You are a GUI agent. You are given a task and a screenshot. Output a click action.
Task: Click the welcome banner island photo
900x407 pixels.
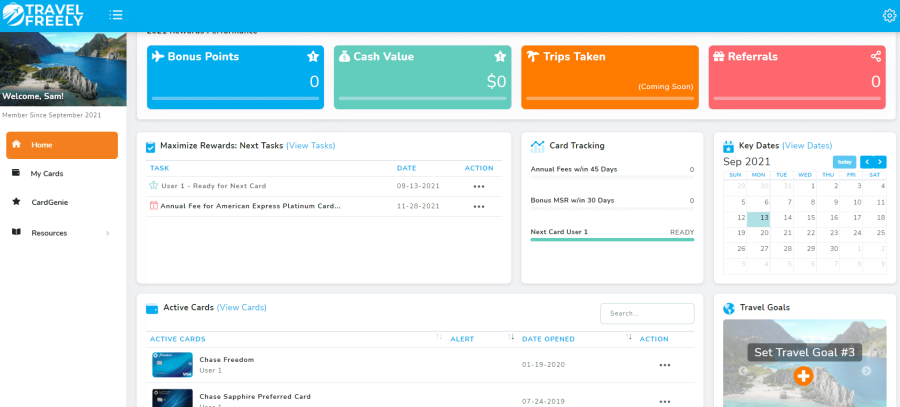pyautogui.click(x=63, y=69)
